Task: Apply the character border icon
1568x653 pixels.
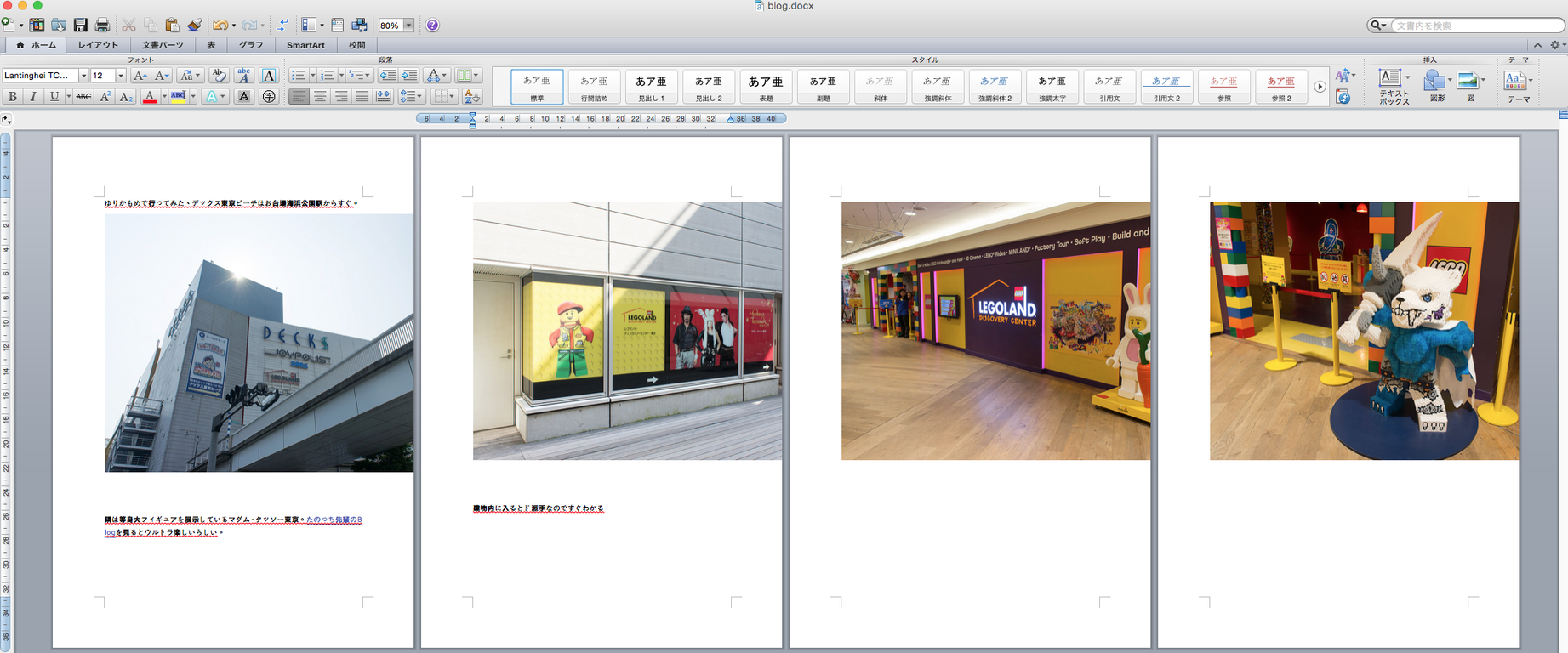Action: [269, 76]
